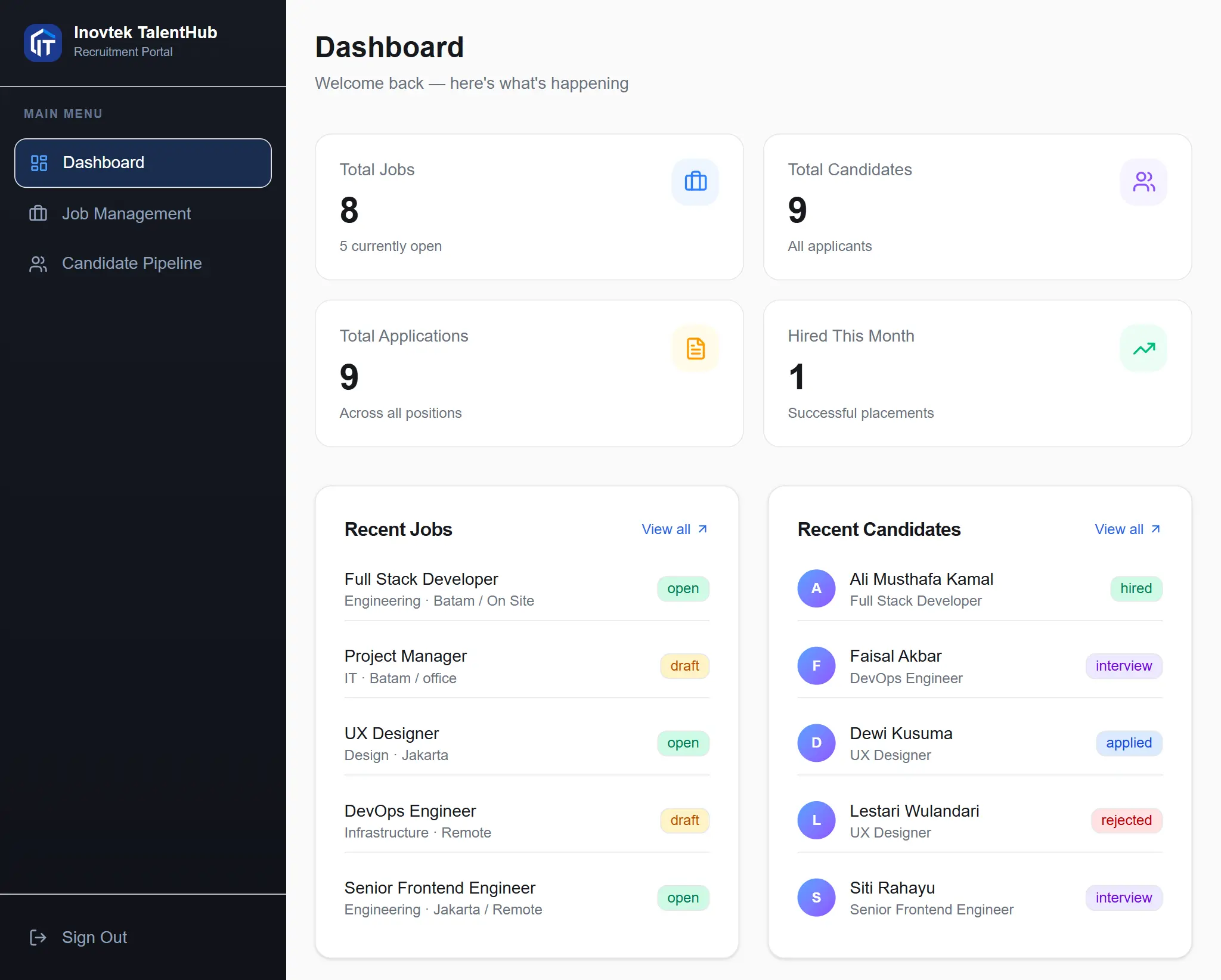Screen dimensions: 1221x980
Task: Click the open badge for Full Stack Developer
Action: [683, 588]
